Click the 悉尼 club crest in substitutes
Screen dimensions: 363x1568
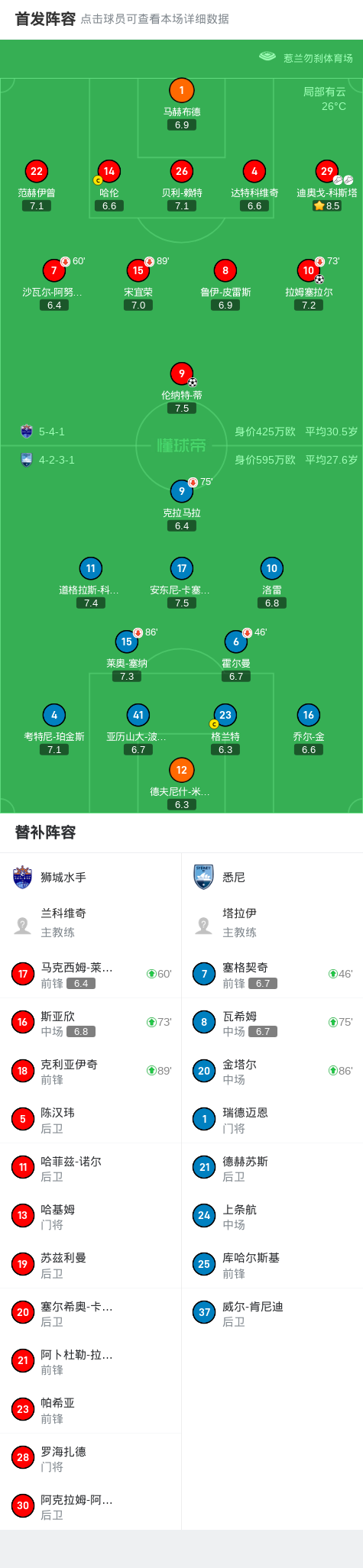[204, 877]
